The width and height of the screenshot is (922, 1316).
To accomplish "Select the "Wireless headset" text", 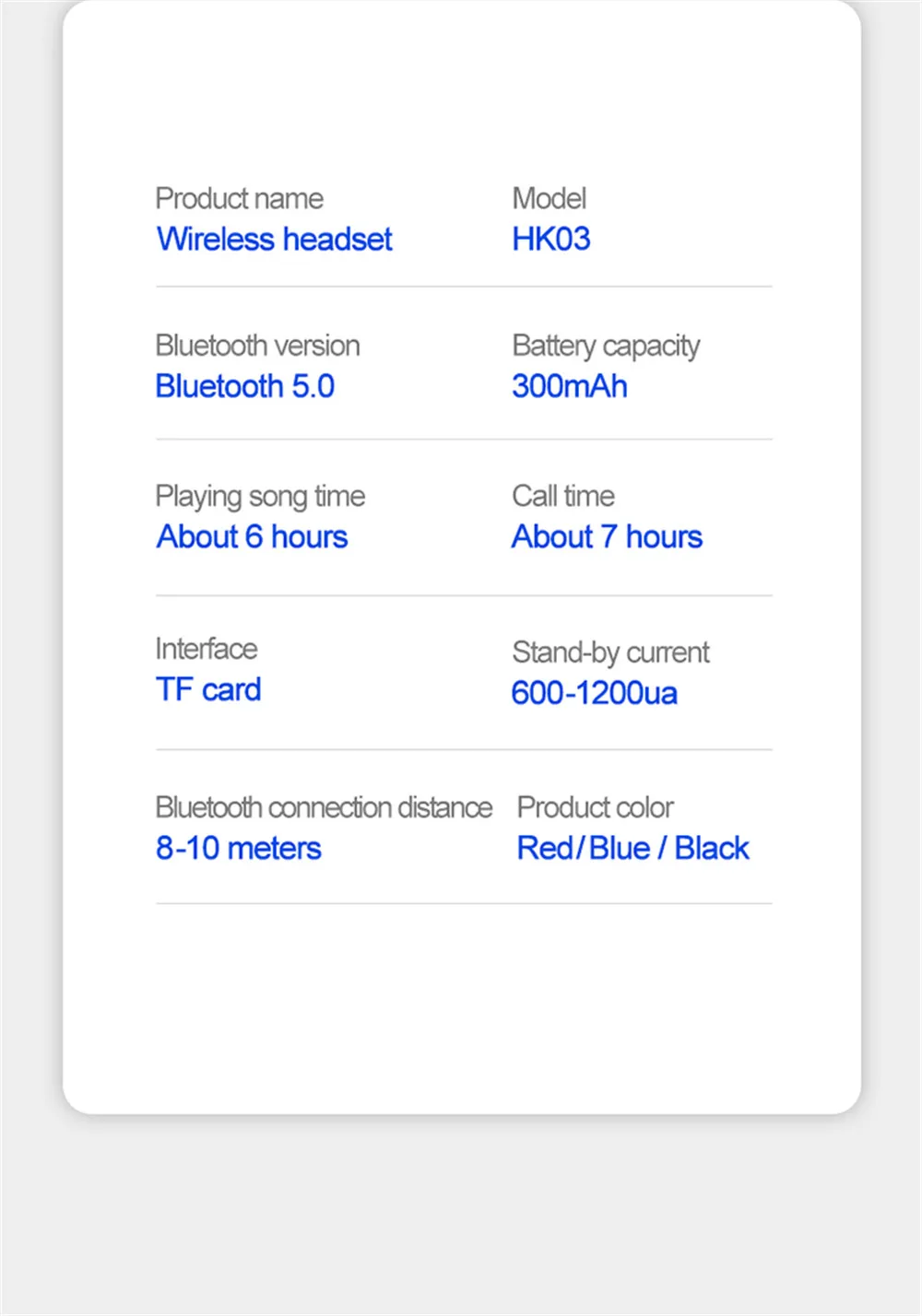I will (275, 240).
